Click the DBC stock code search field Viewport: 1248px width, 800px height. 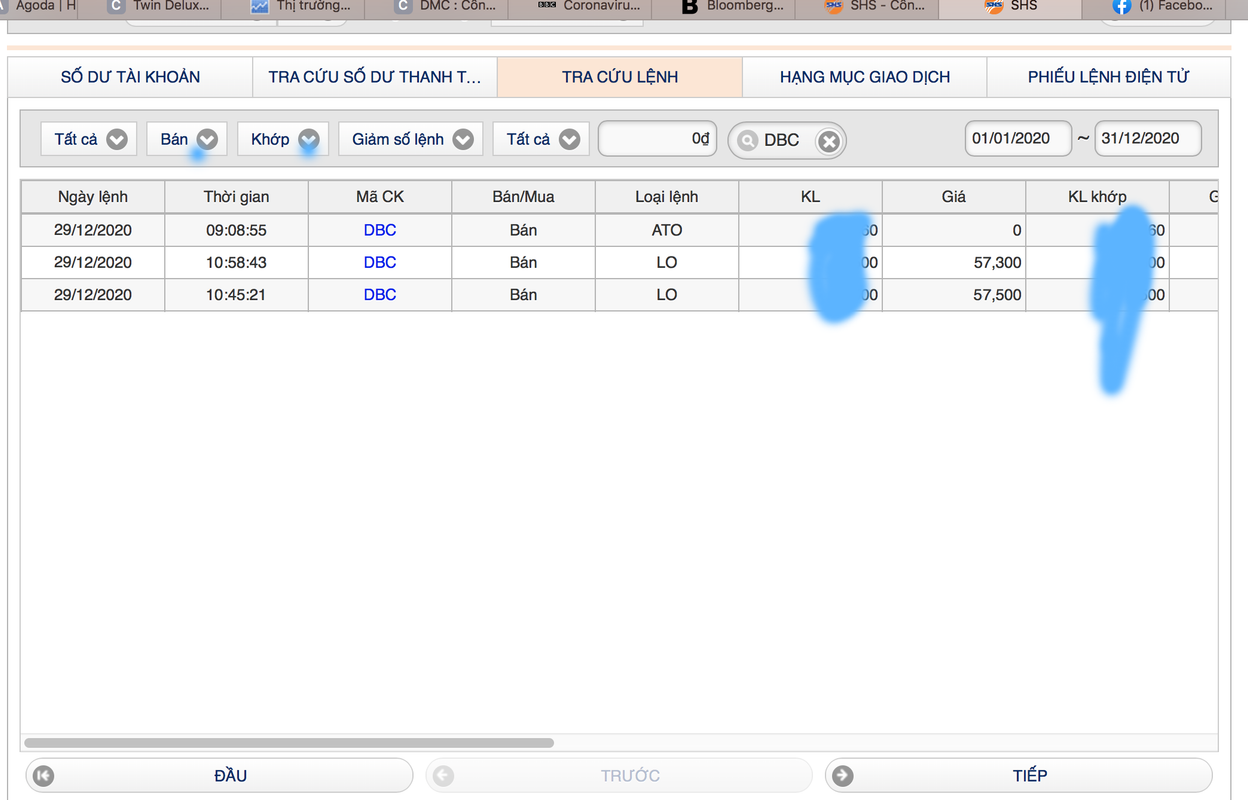[x=787, y=140]
